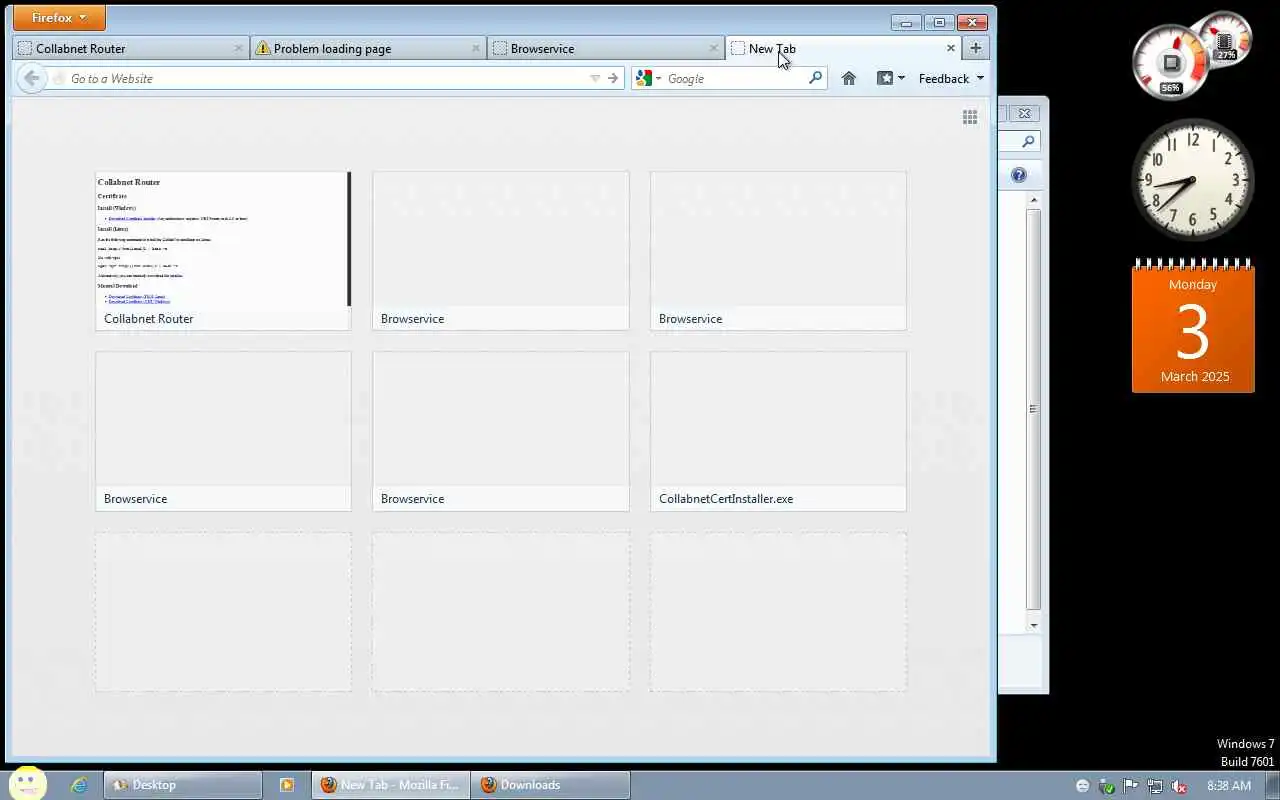Click the CollabnetCertInstaller.exe caption text
Image resolution: width=1280 pixels, height=800 pixels.
726,499
